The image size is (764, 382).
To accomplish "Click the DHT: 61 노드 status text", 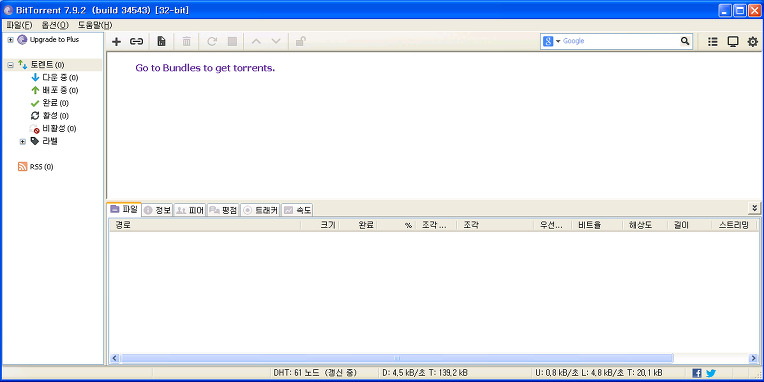I will point(315,373).
